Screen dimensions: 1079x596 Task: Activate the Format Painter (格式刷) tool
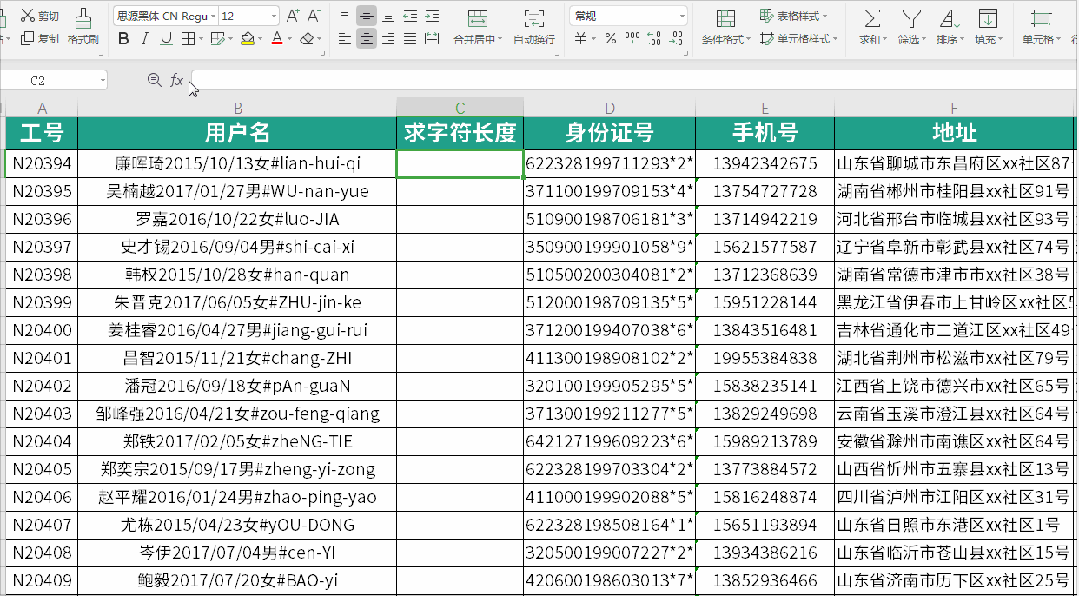click(83, 26)
